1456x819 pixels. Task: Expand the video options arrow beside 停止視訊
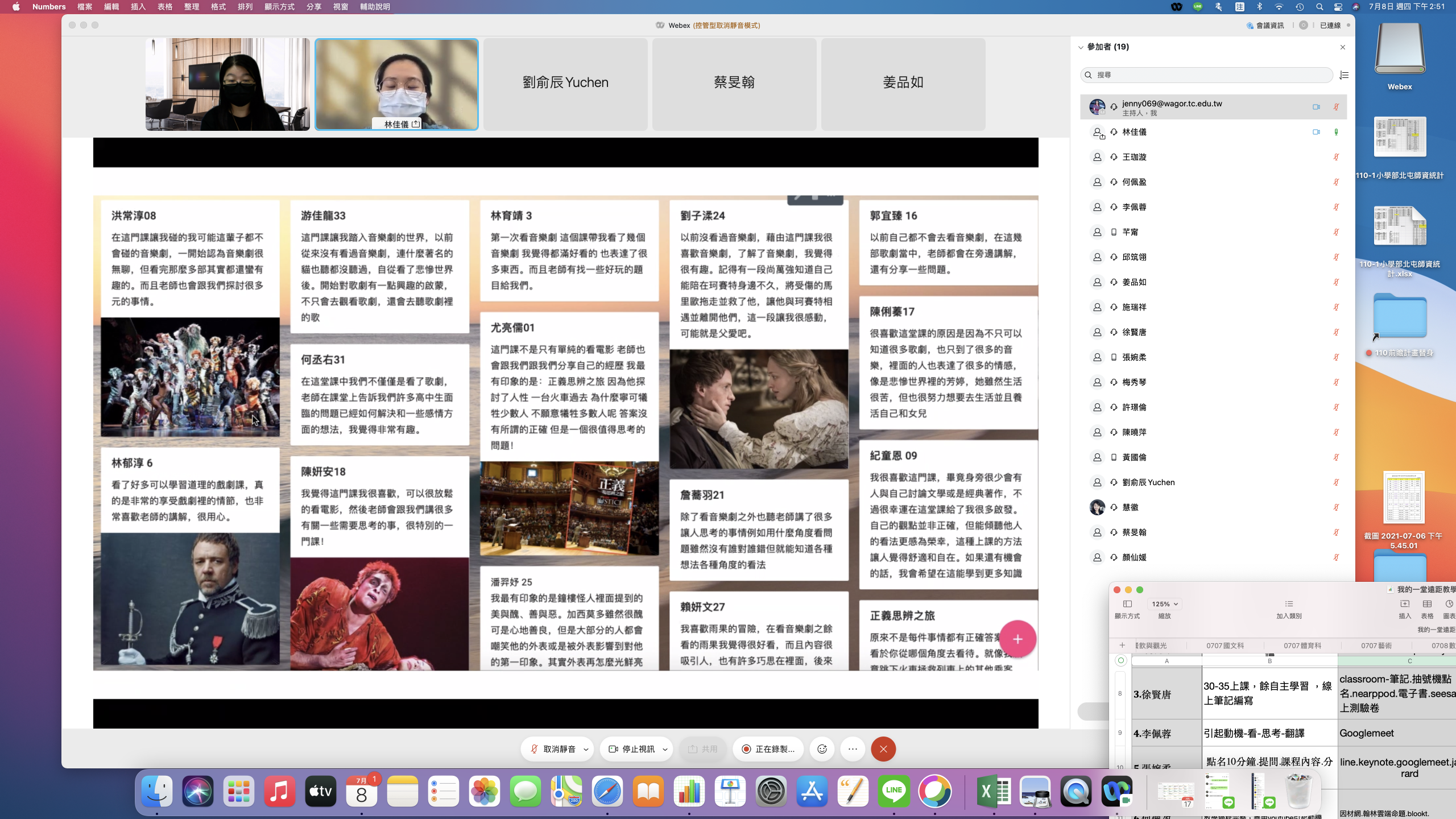pos(665,750)
